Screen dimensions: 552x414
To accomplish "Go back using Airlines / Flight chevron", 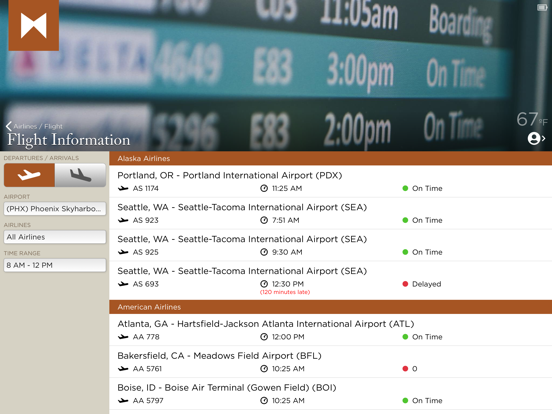I will coord(9,126).
